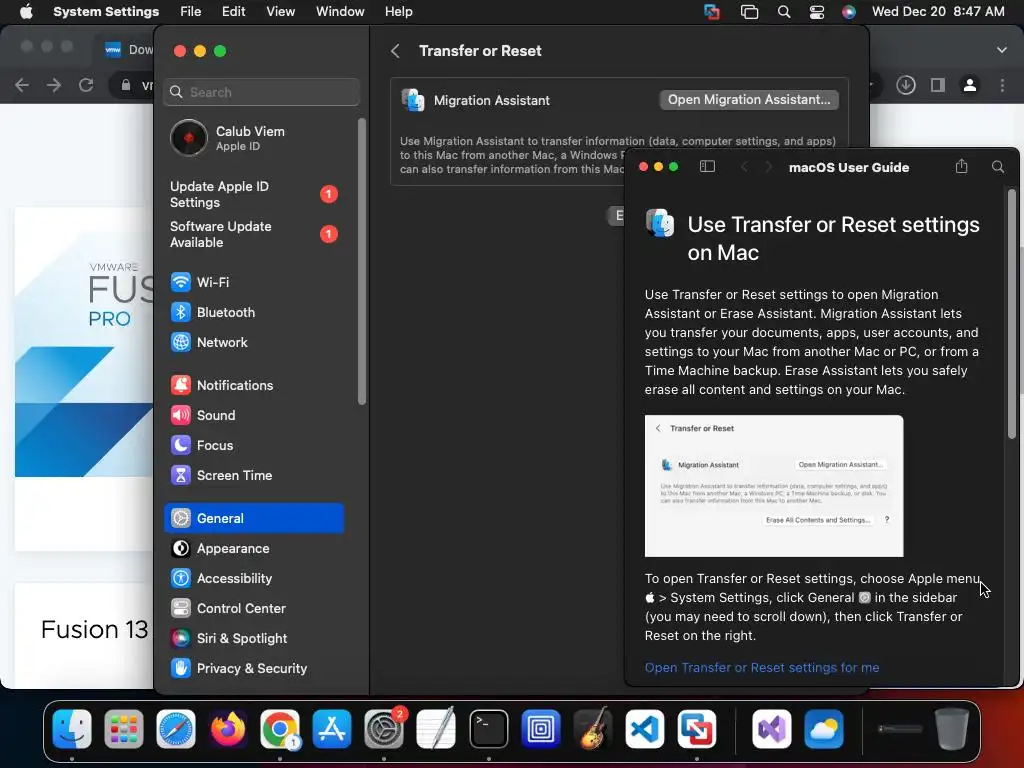Open the Edit menu
This screenshot has height=768, width=1024.
pyautogui.click(x=233, y=12)
